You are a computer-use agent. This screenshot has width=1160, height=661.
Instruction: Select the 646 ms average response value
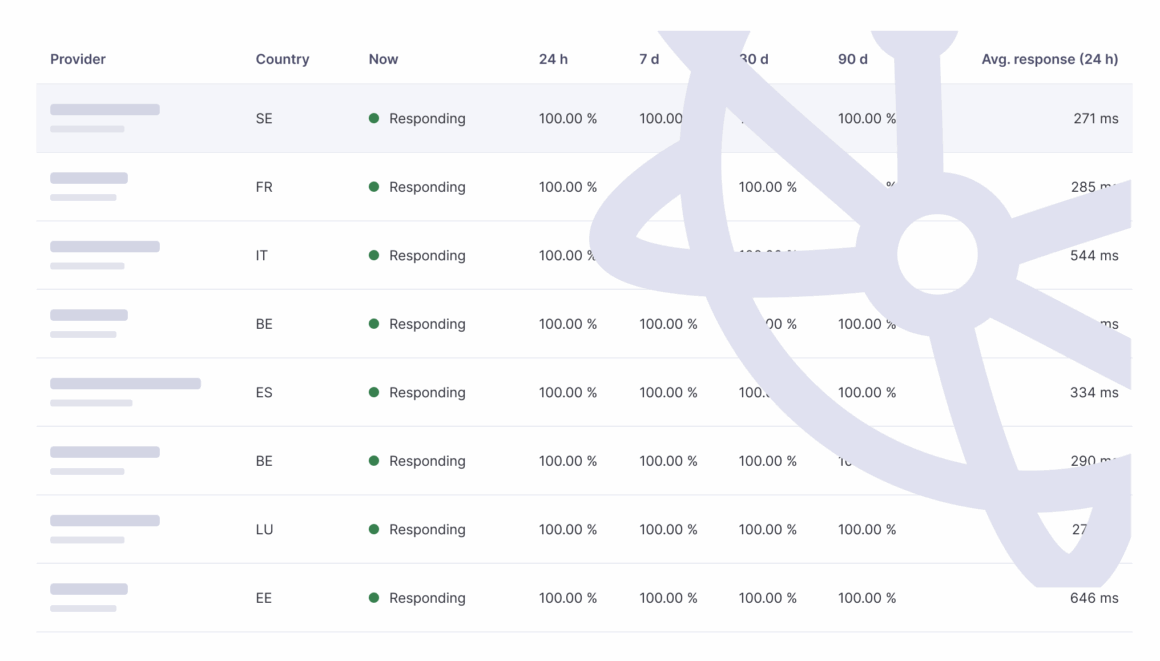[x=1094, y=598]
